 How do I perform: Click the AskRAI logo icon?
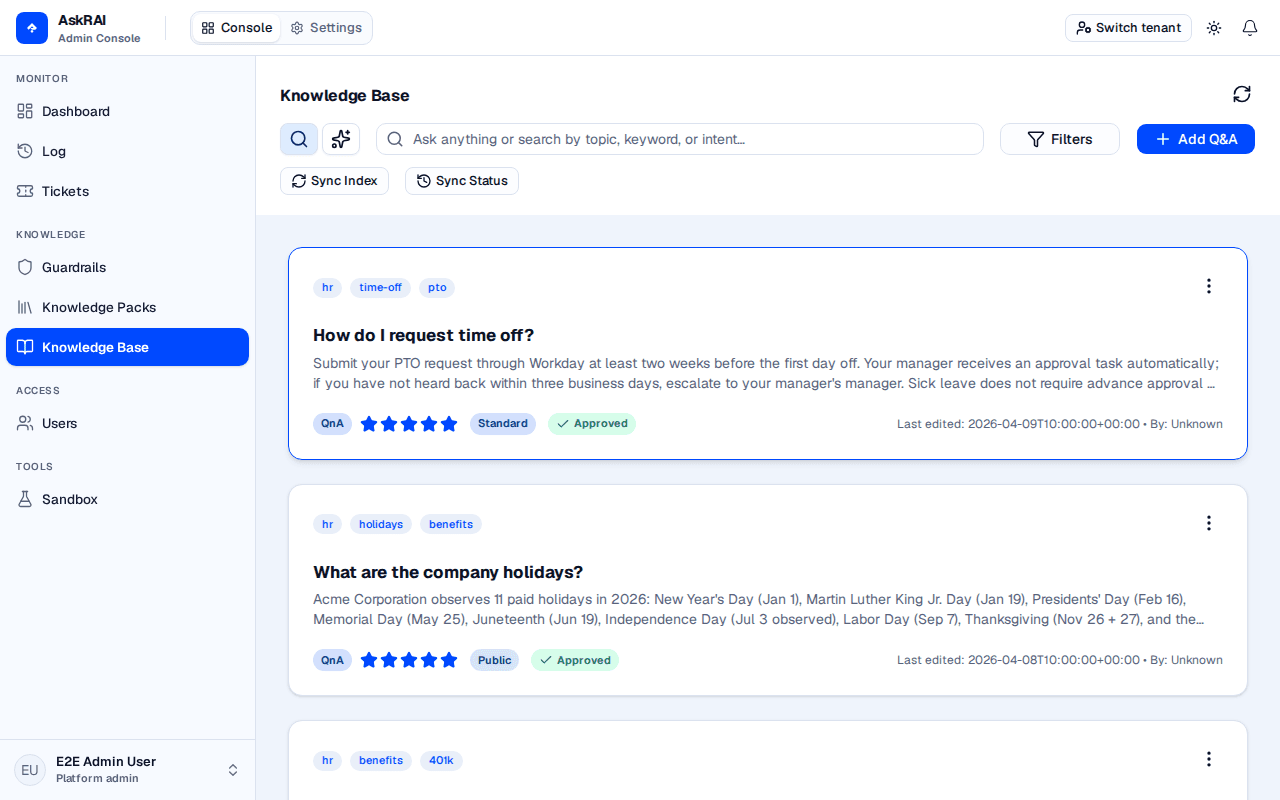[x=32, y=28]
